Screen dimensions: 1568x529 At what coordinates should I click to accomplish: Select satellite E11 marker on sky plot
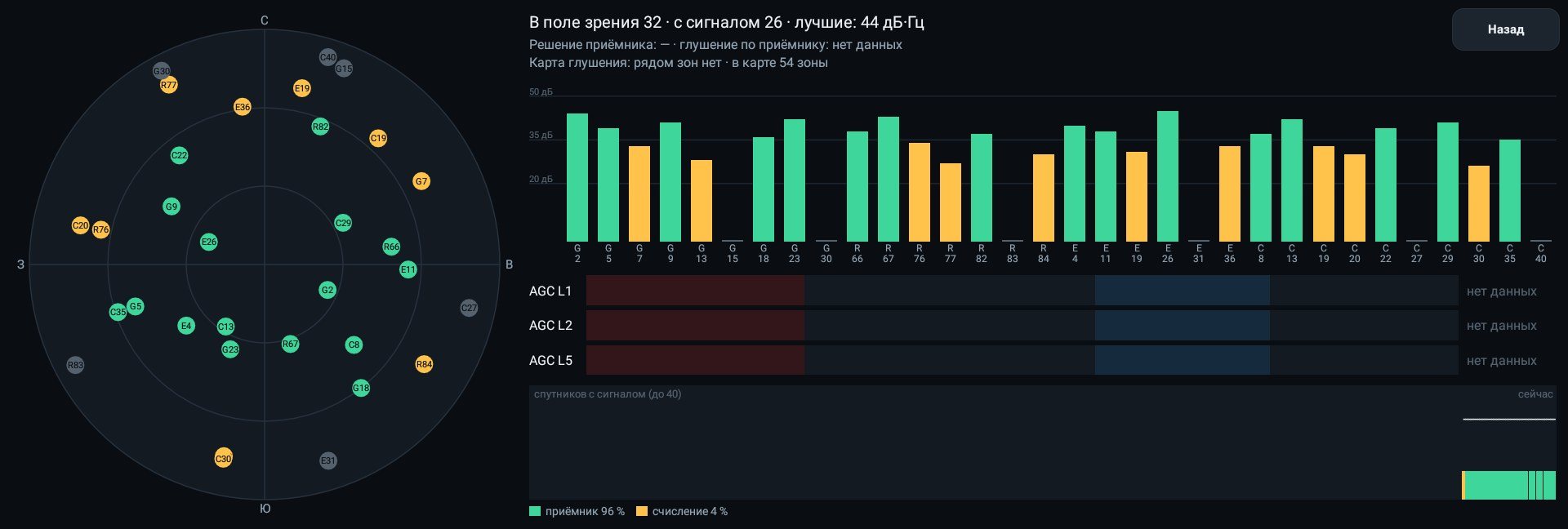click(x=408, y=269)
